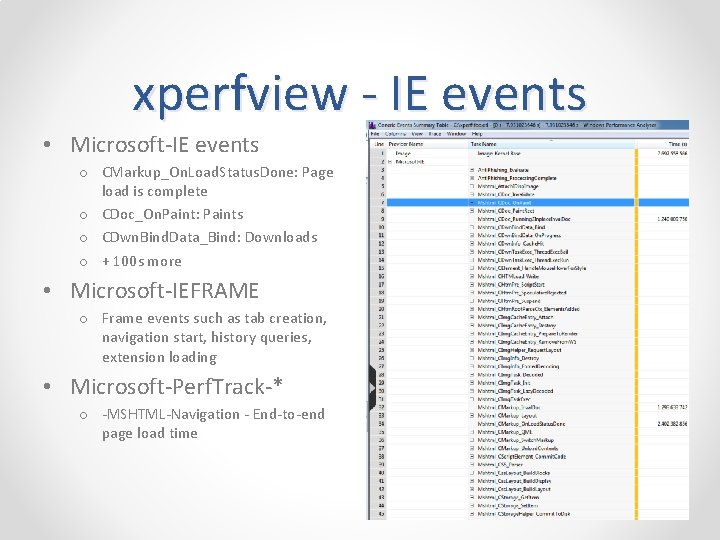This screenshot has width=720, height=540.
Task: Select the Mshtml_CHTMLoad_Write task name
Action: 508,276
